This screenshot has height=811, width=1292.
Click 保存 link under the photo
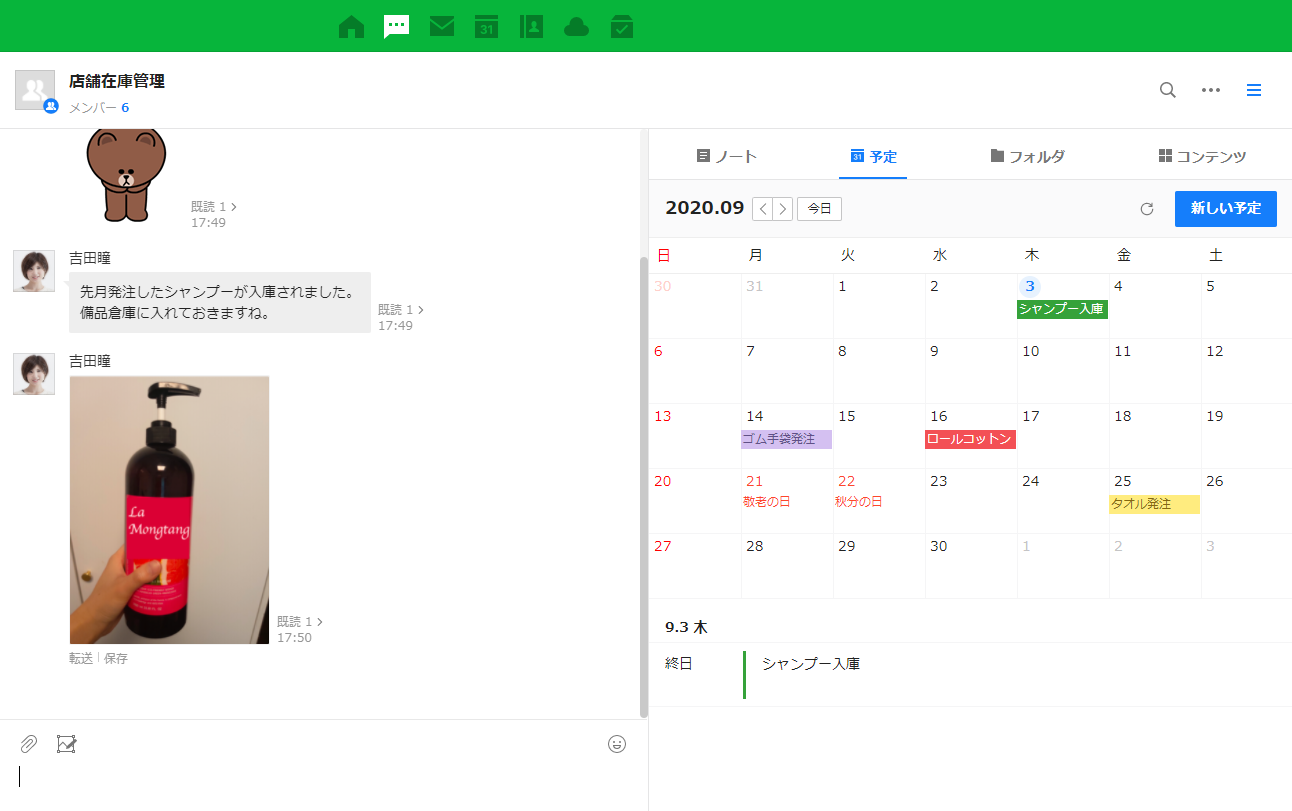[116, 659]
